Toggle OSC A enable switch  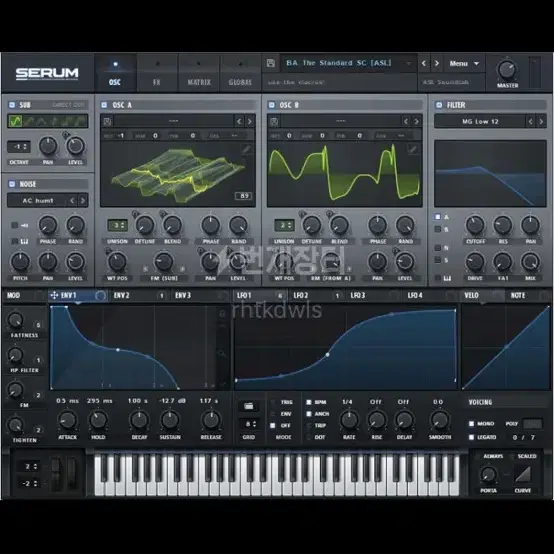[x=104, y=105]
